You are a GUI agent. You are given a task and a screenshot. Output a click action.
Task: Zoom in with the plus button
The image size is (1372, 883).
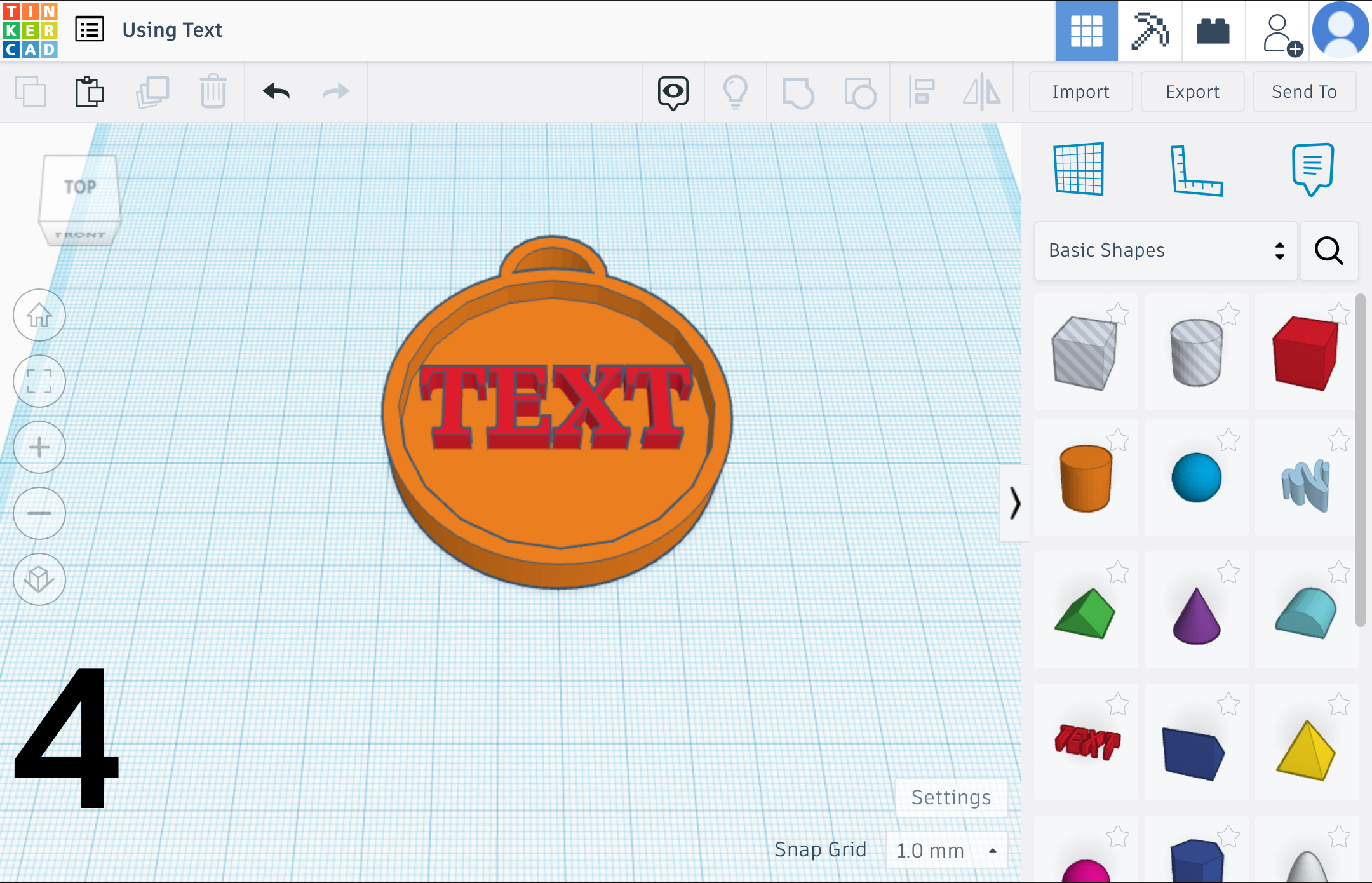pos(39,447)
